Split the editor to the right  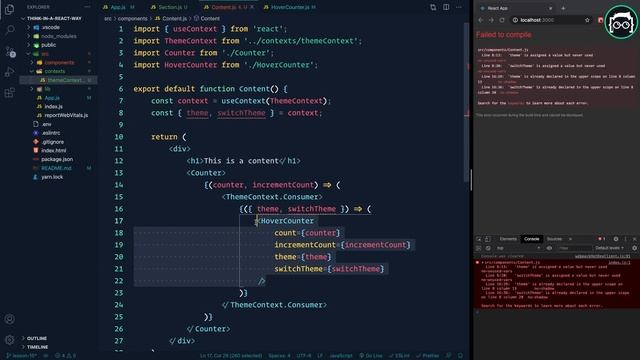pyautogui.click(x=446, y=7)
